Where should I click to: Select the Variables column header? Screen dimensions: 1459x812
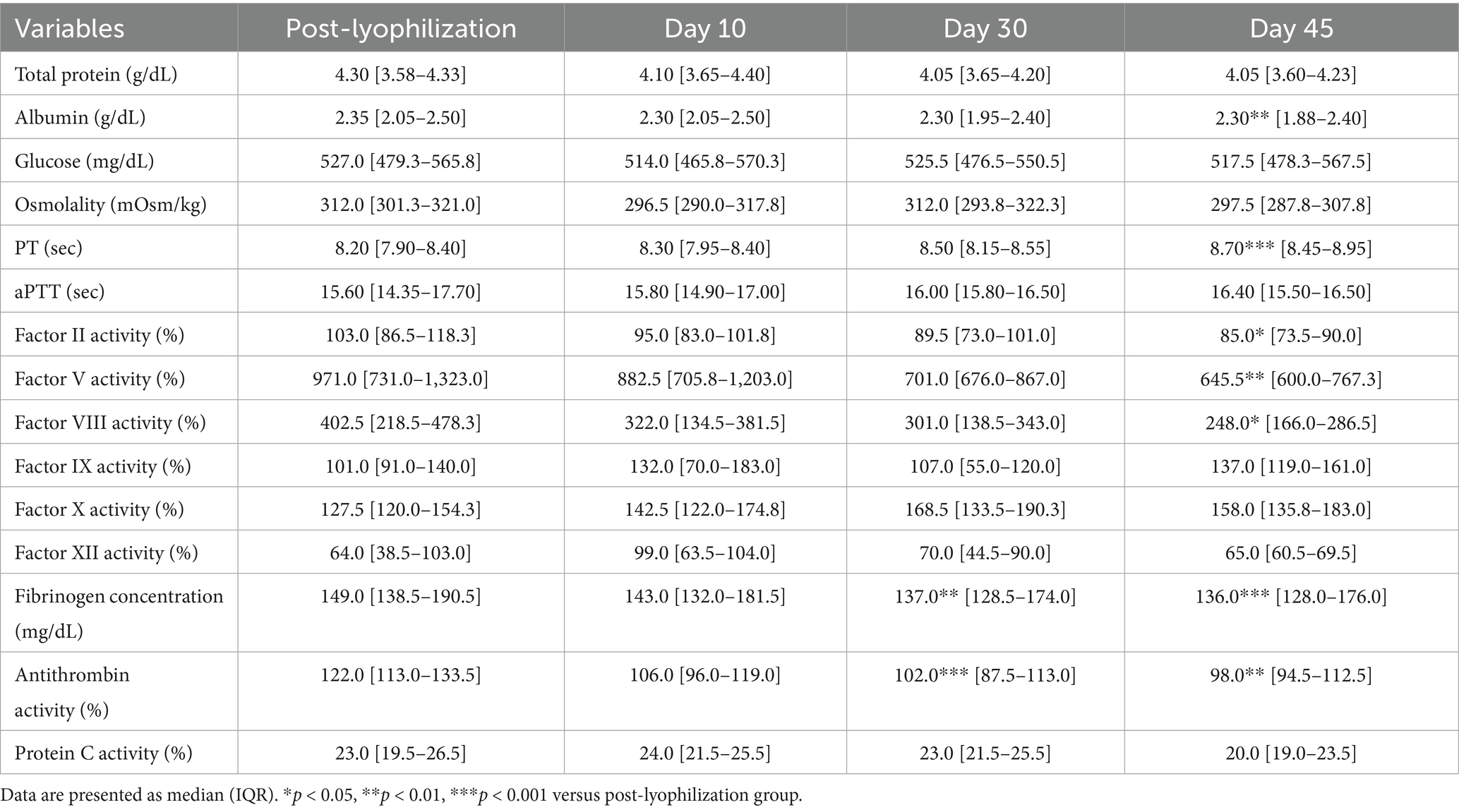click(69, 29)
